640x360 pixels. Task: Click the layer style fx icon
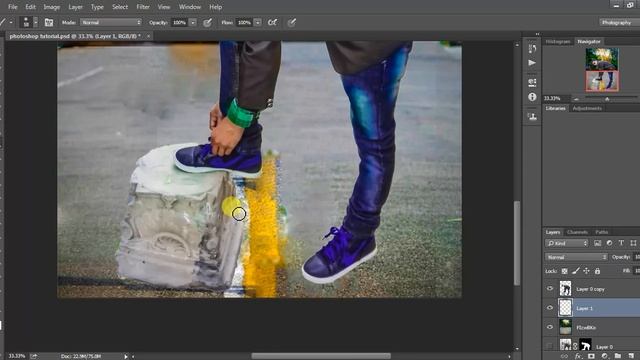[x=578, y=356]
